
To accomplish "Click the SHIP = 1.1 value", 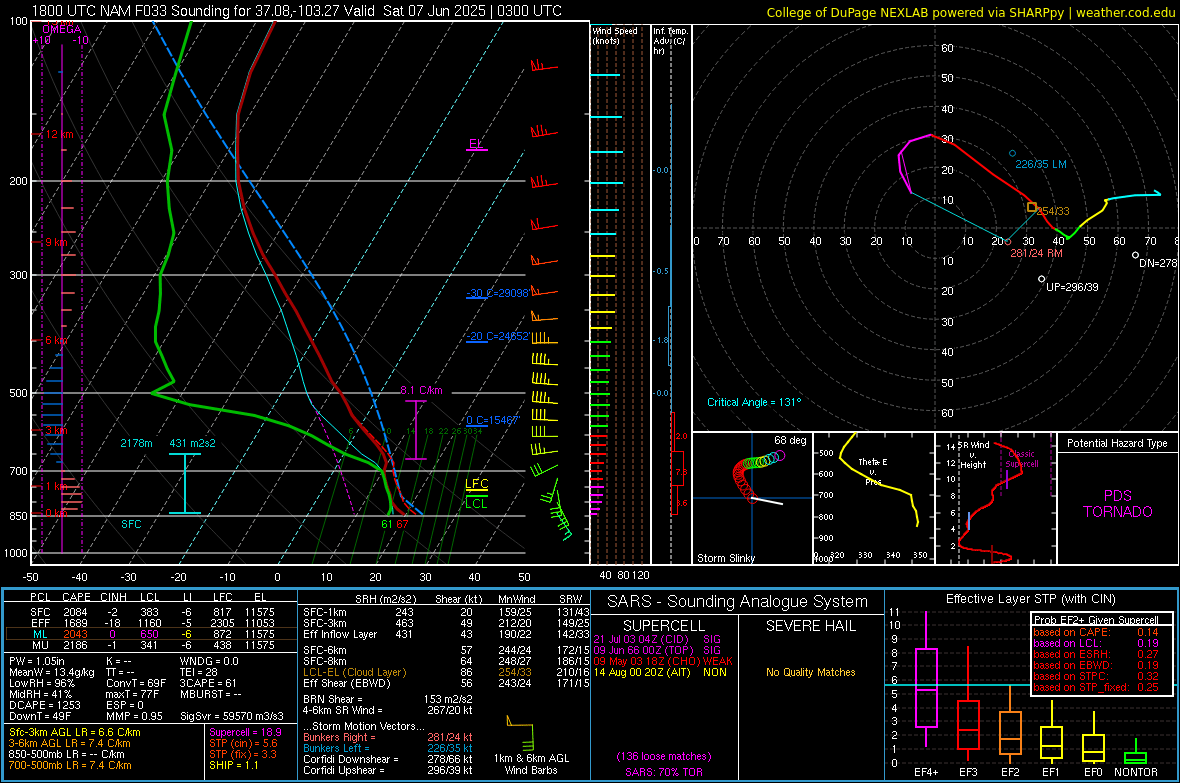I will click(234, 765).
